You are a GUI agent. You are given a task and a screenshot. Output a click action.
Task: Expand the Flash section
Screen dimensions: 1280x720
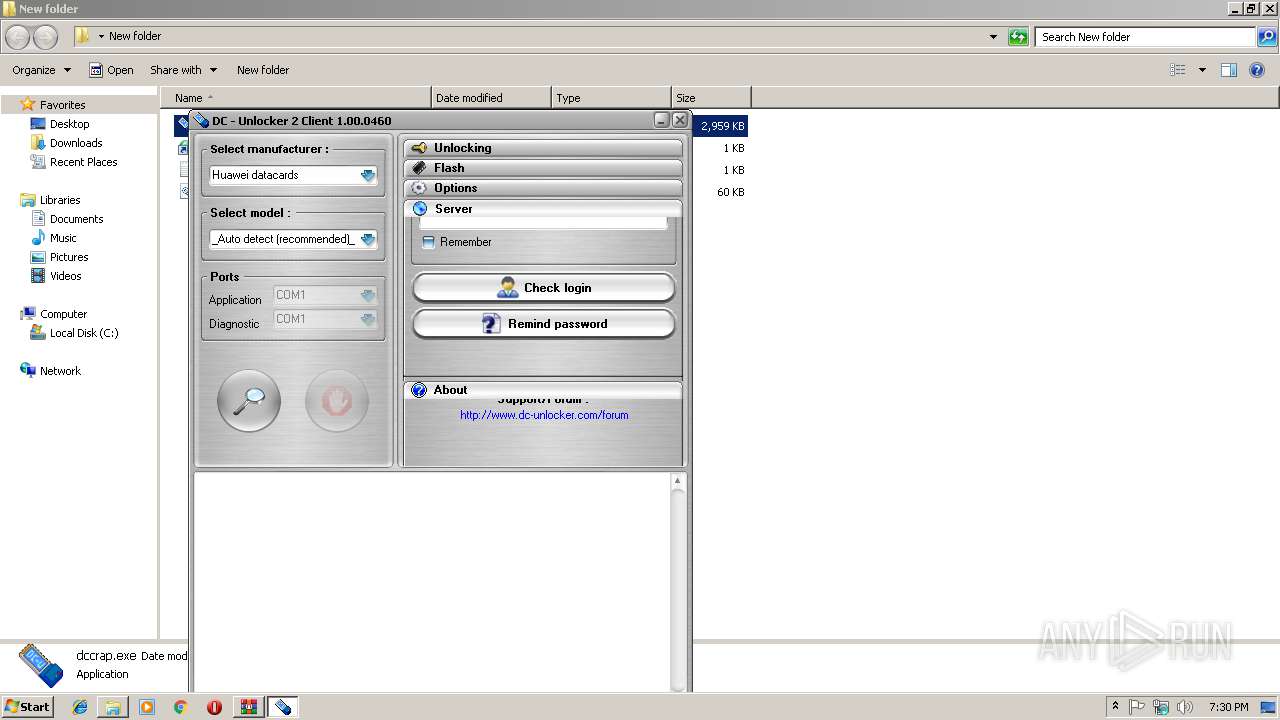[543, 168]
